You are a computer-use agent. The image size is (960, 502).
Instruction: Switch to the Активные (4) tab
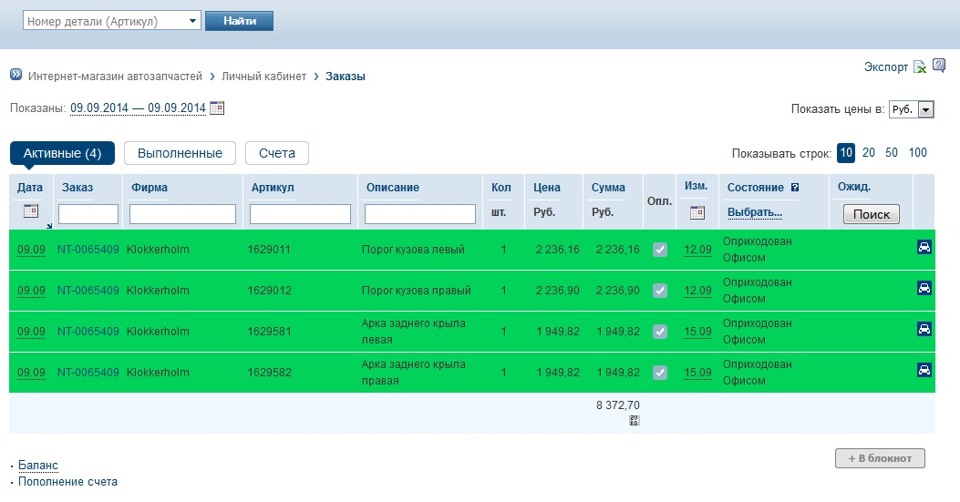click(62, 153)
